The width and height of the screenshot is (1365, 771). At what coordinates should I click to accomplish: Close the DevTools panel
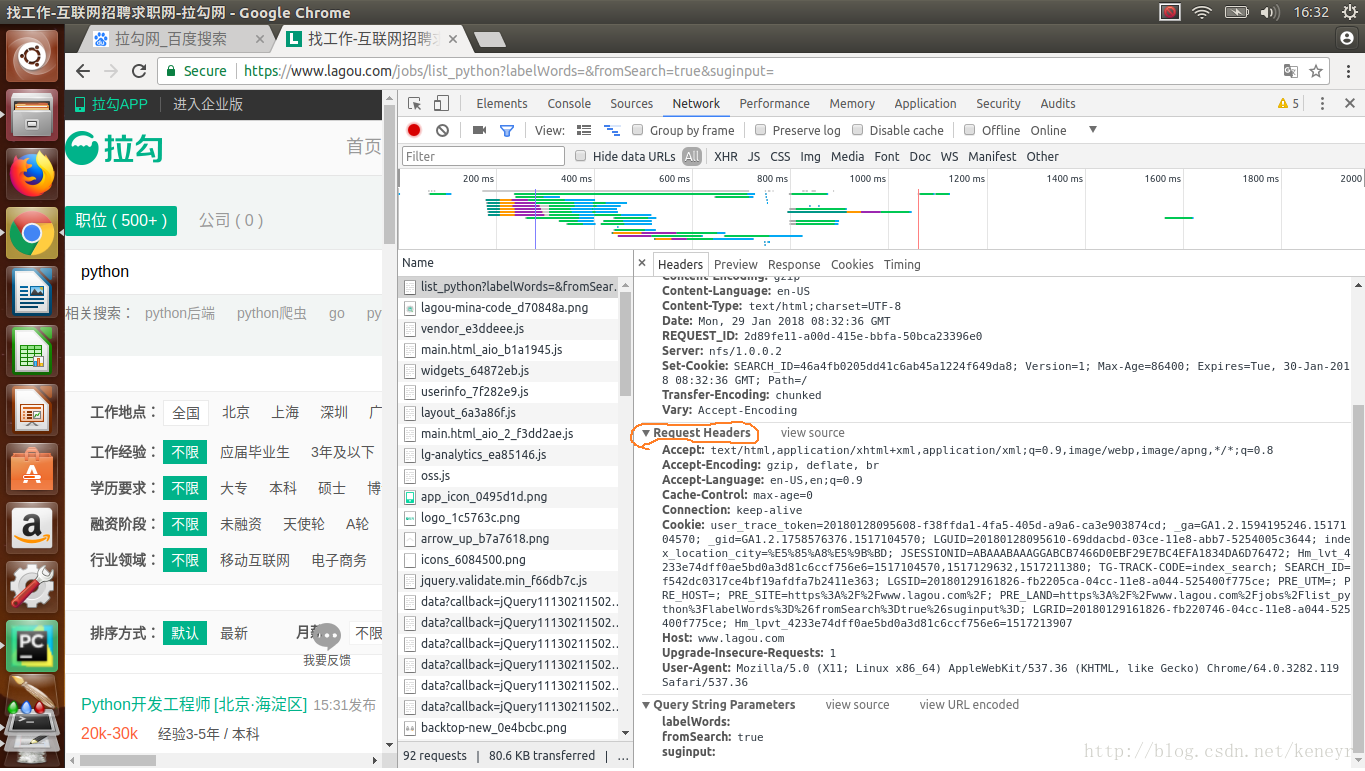click(1350, 103)
